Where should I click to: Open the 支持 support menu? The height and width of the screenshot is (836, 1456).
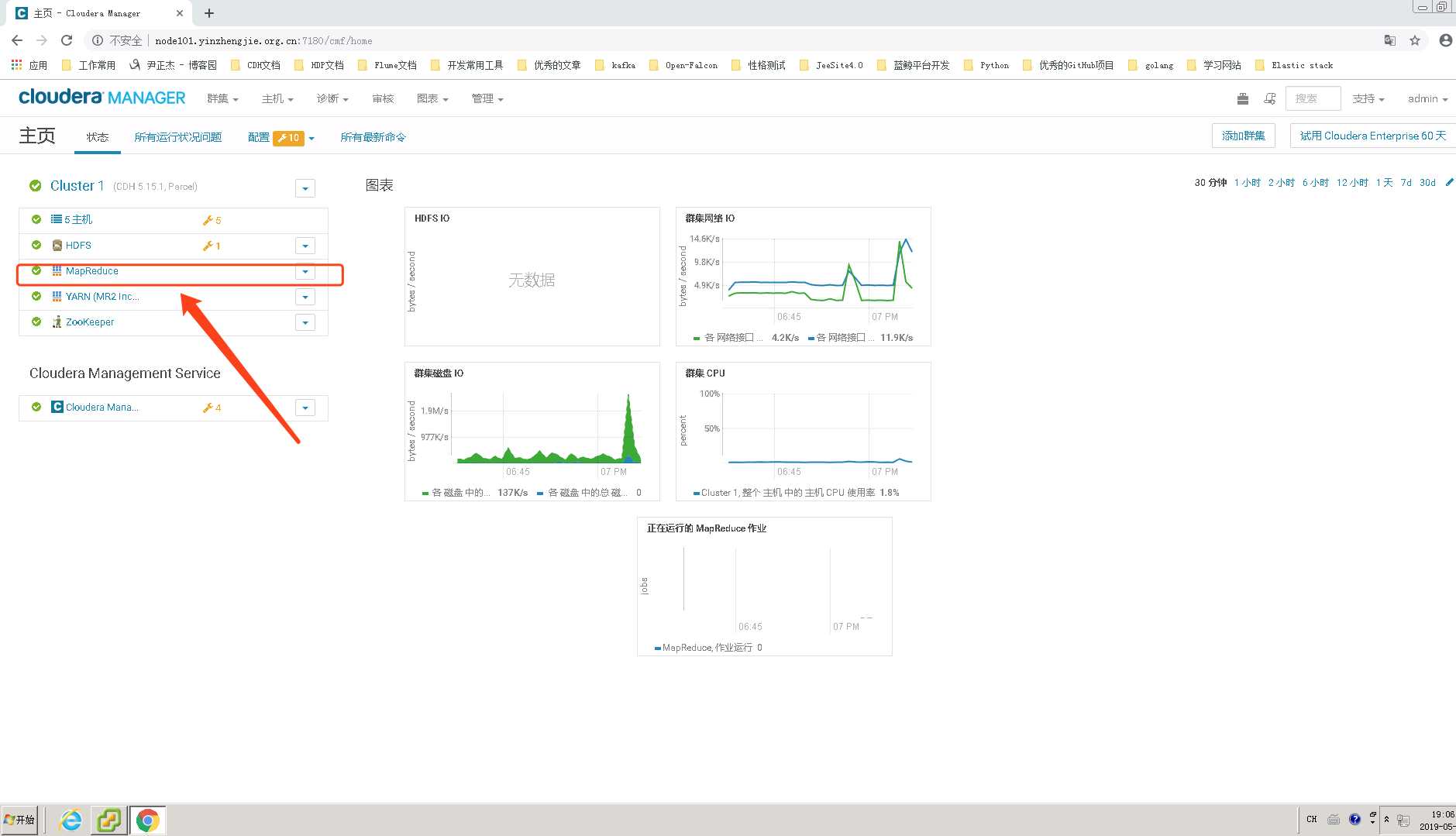(1368, 98)
